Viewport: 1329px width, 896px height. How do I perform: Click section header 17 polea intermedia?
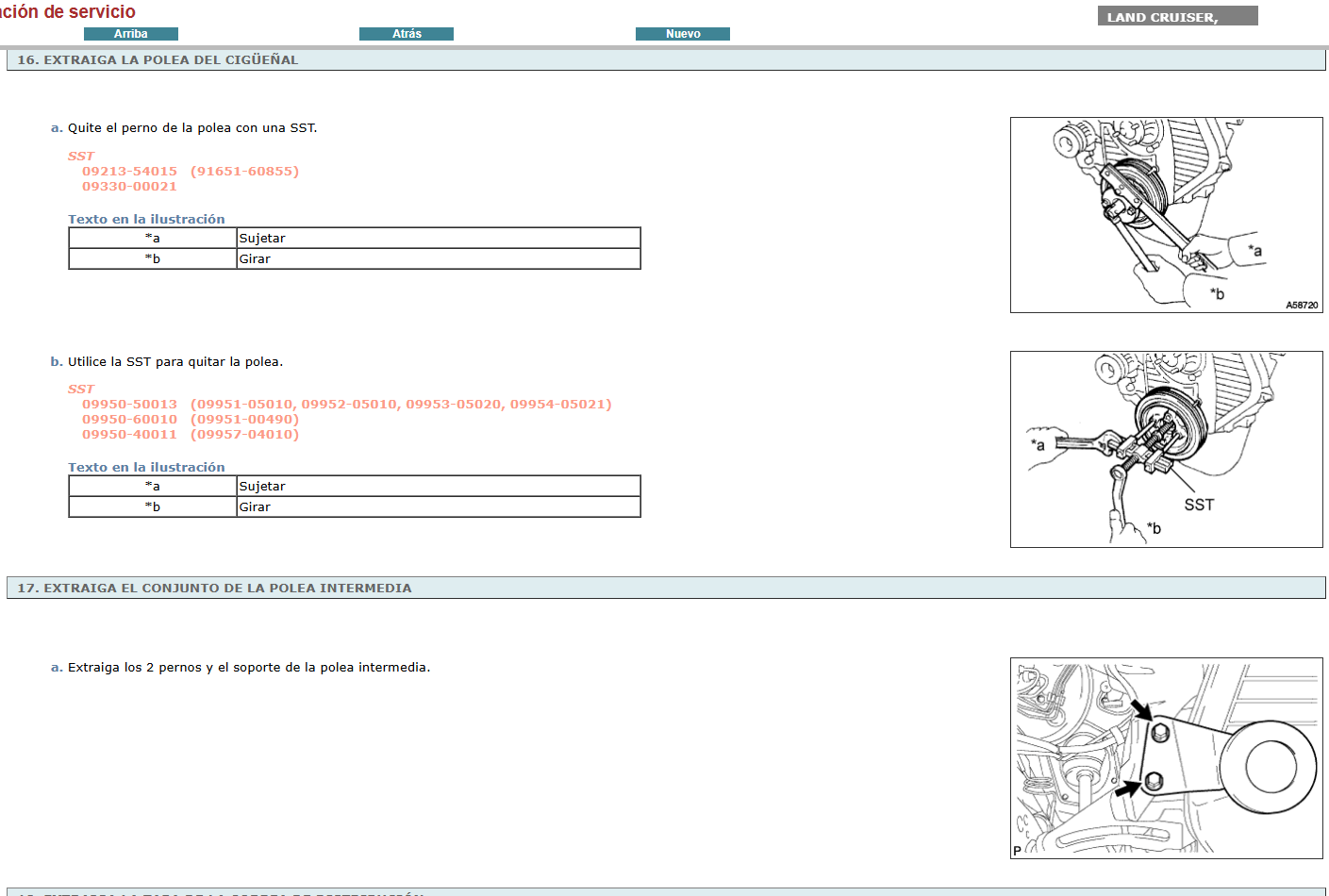[214, 589]
